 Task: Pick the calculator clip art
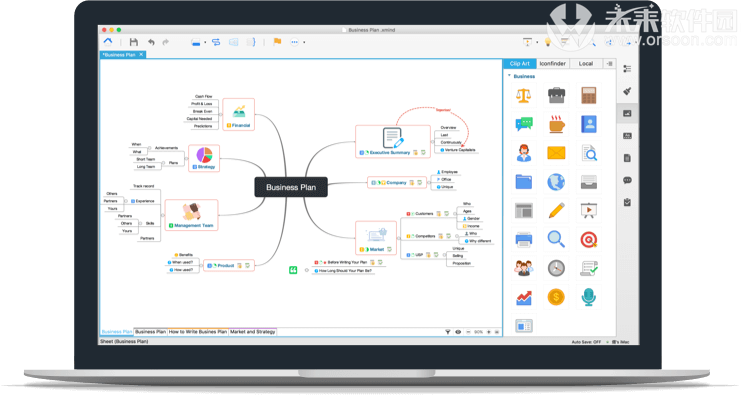click(588, 95)
